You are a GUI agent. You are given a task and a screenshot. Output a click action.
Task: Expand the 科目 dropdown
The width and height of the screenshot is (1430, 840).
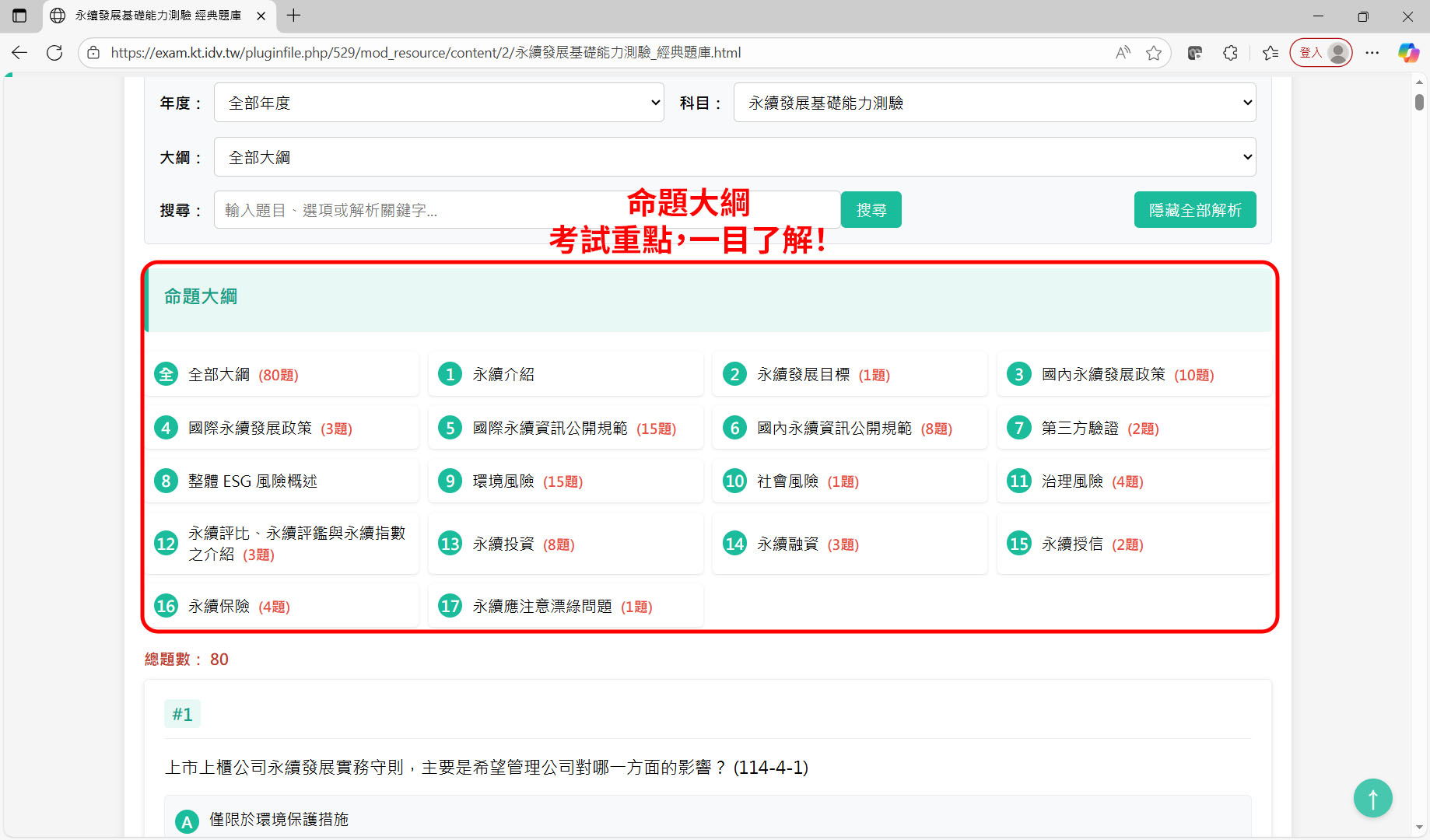[x=994, y=103]
